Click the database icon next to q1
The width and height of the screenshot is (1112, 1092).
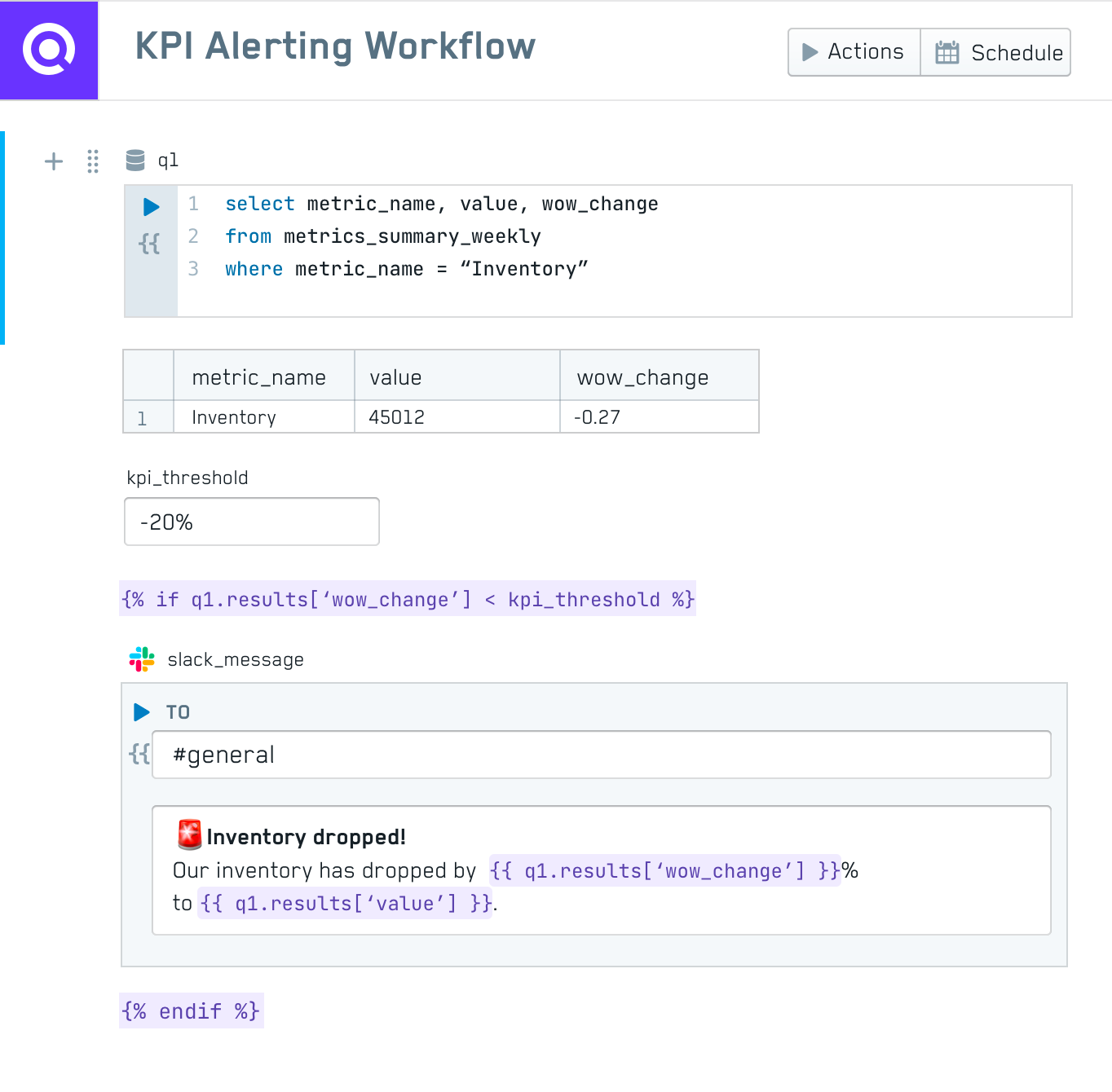[x=135, y=161]
